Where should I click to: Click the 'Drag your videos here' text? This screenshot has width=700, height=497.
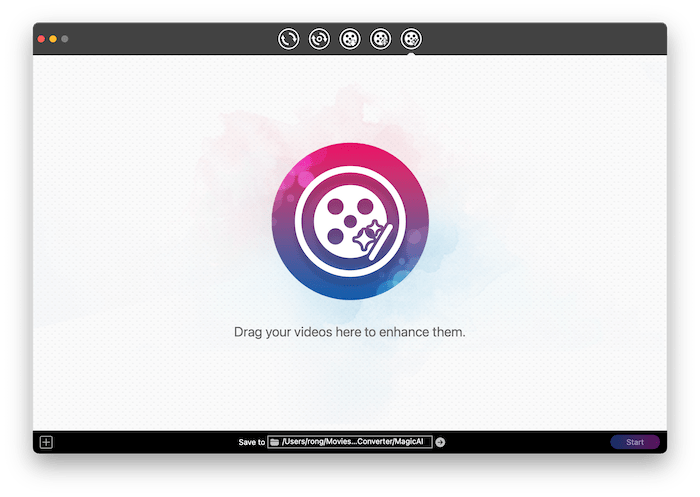[350, 331]
